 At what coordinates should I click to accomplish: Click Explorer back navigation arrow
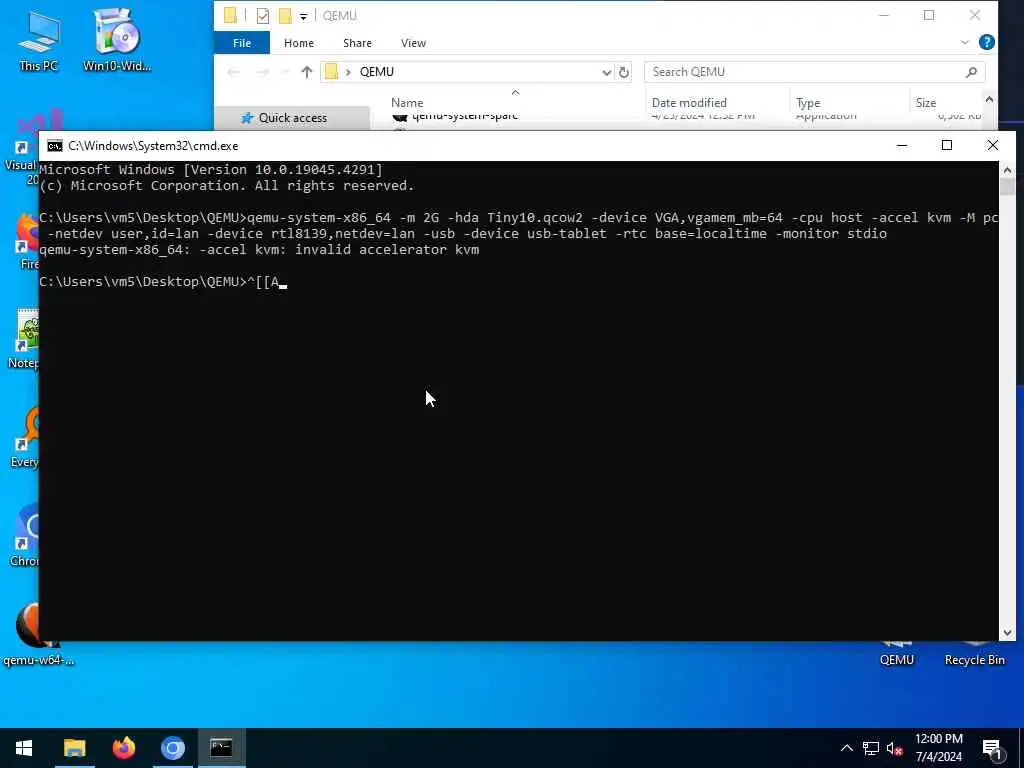[x=234, y=72]
